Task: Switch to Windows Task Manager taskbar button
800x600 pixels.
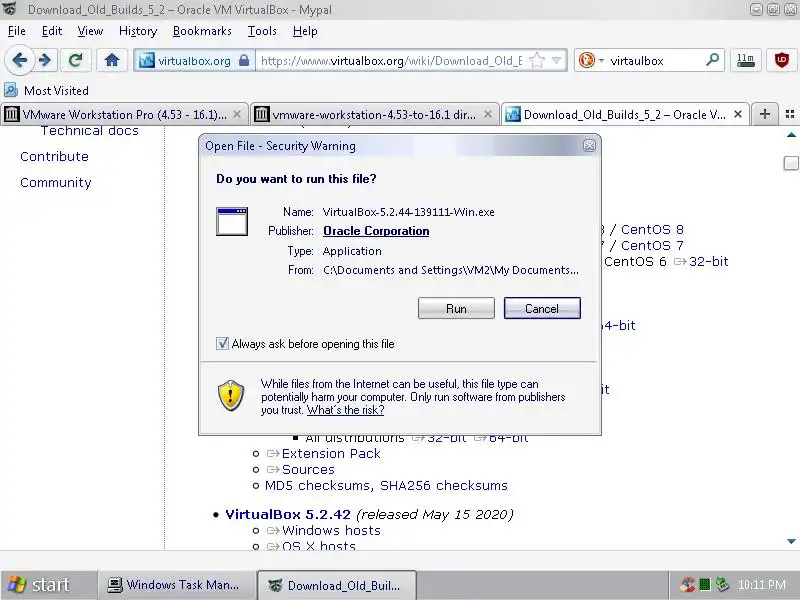Action: pos(176,585)
